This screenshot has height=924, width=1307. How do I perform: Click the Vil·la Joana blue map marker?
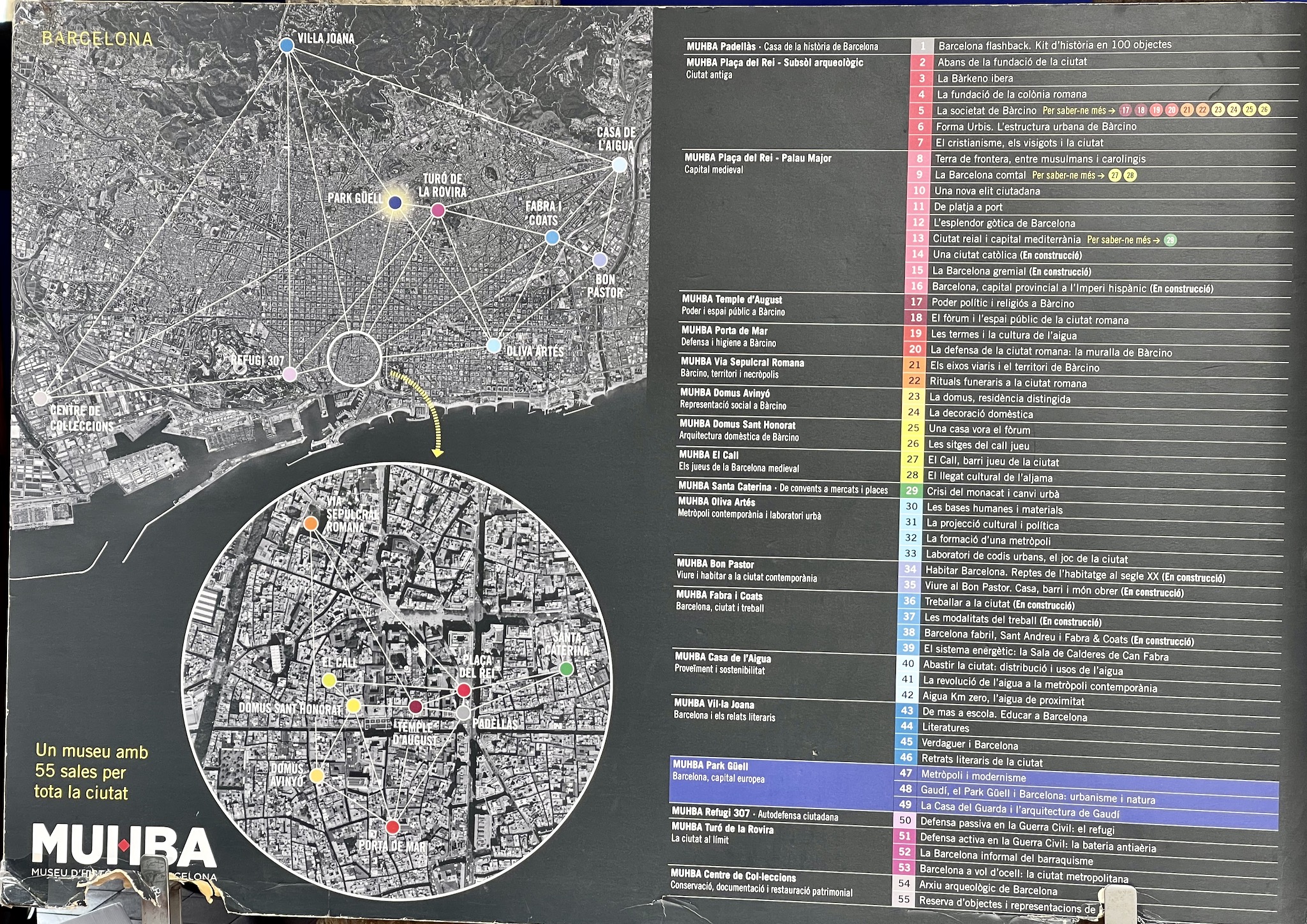click(x=287, y=45)
